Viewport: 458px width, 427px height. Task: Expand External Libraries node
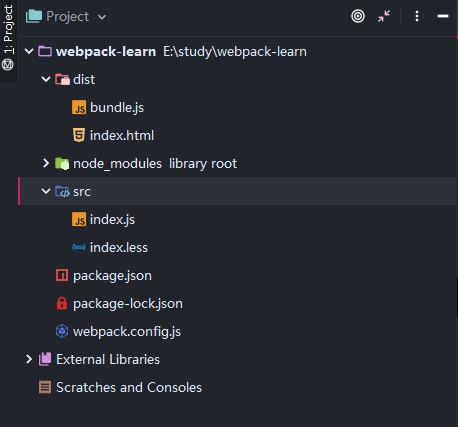29,359
